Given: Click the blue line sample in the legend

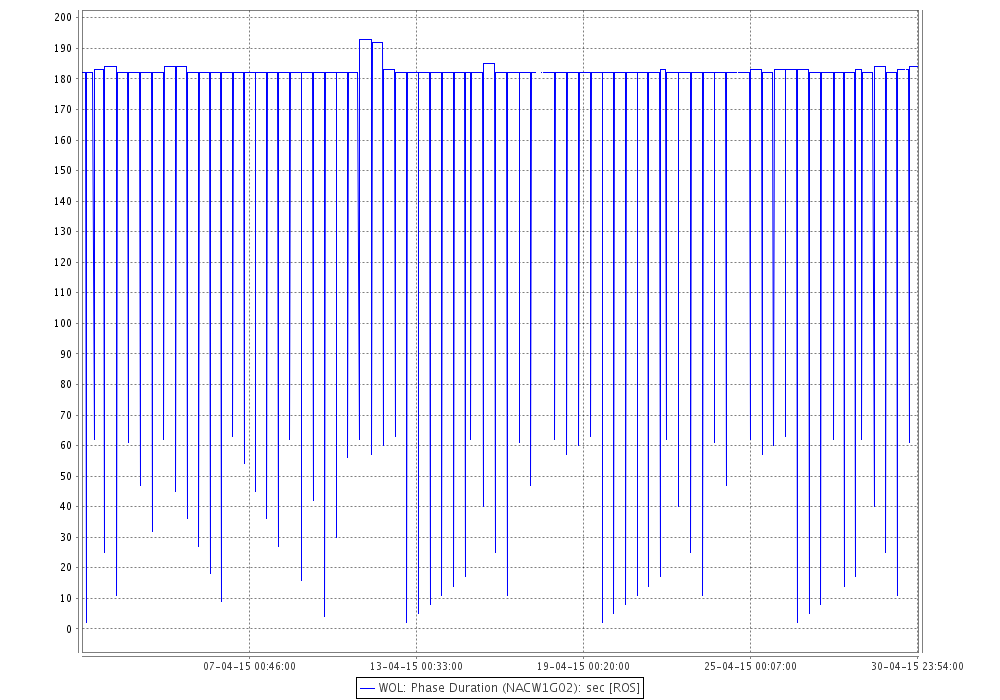Looking at the screenshot, I should point(367,689).
